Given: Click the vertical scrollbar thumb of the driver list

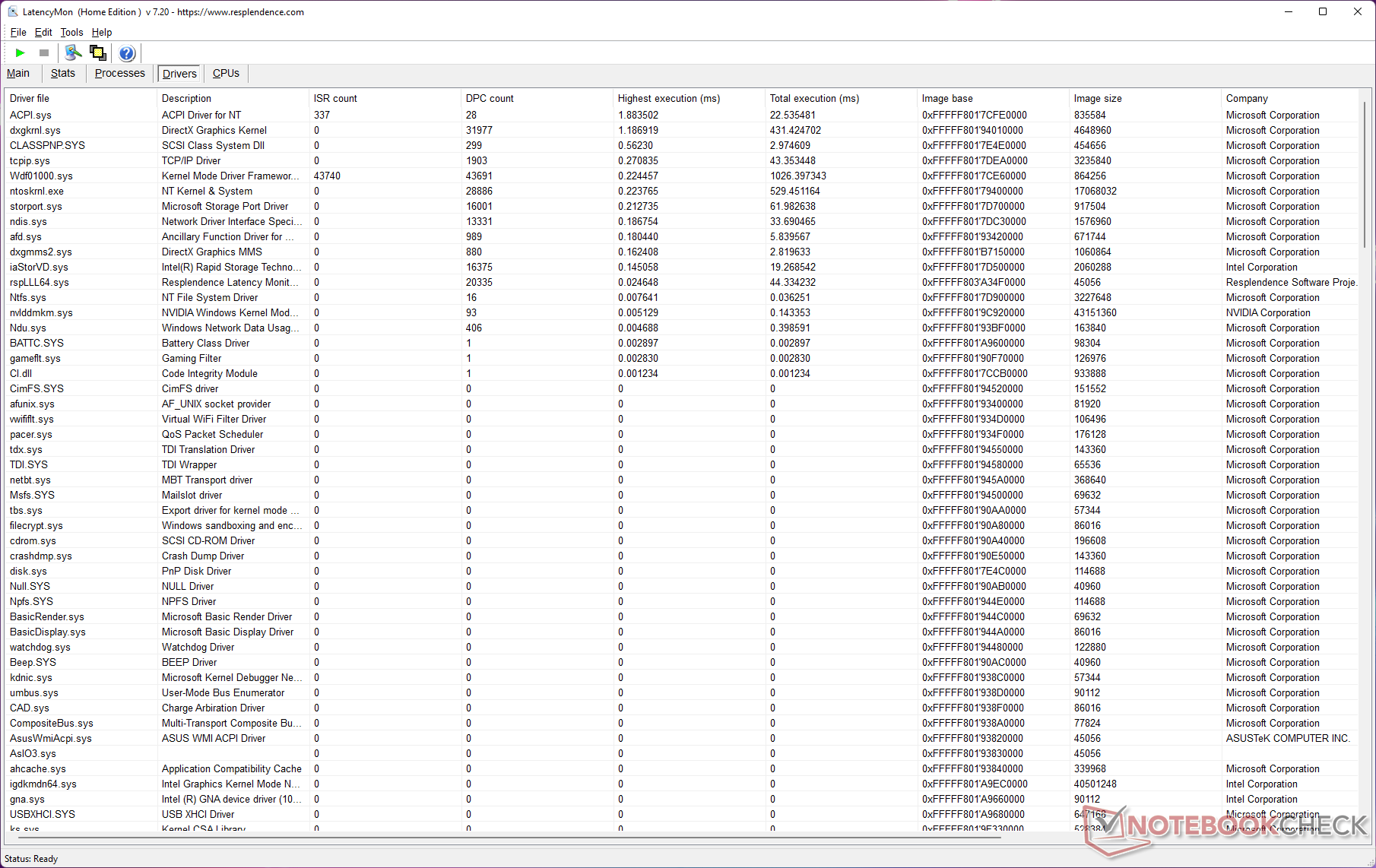Looking at the screenshot, I should click(1365, 174).
